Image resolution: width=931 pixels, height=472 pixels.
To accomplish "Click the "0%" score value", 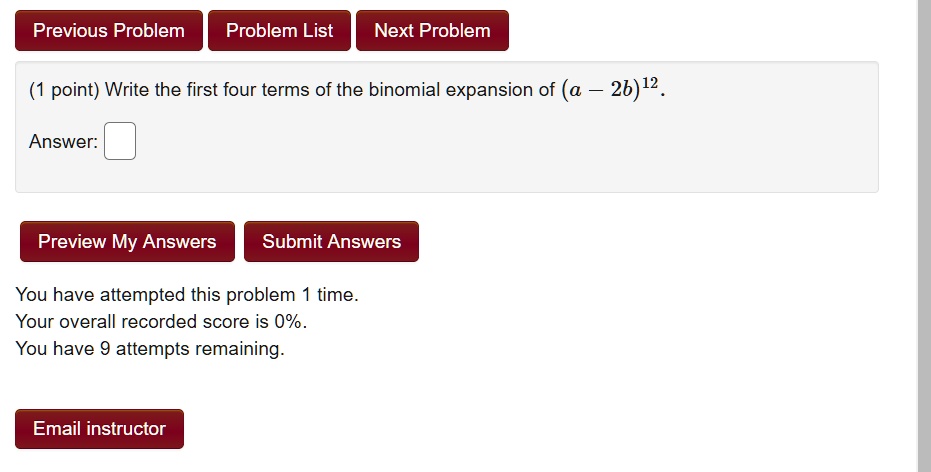I will (x=288, y=321).
